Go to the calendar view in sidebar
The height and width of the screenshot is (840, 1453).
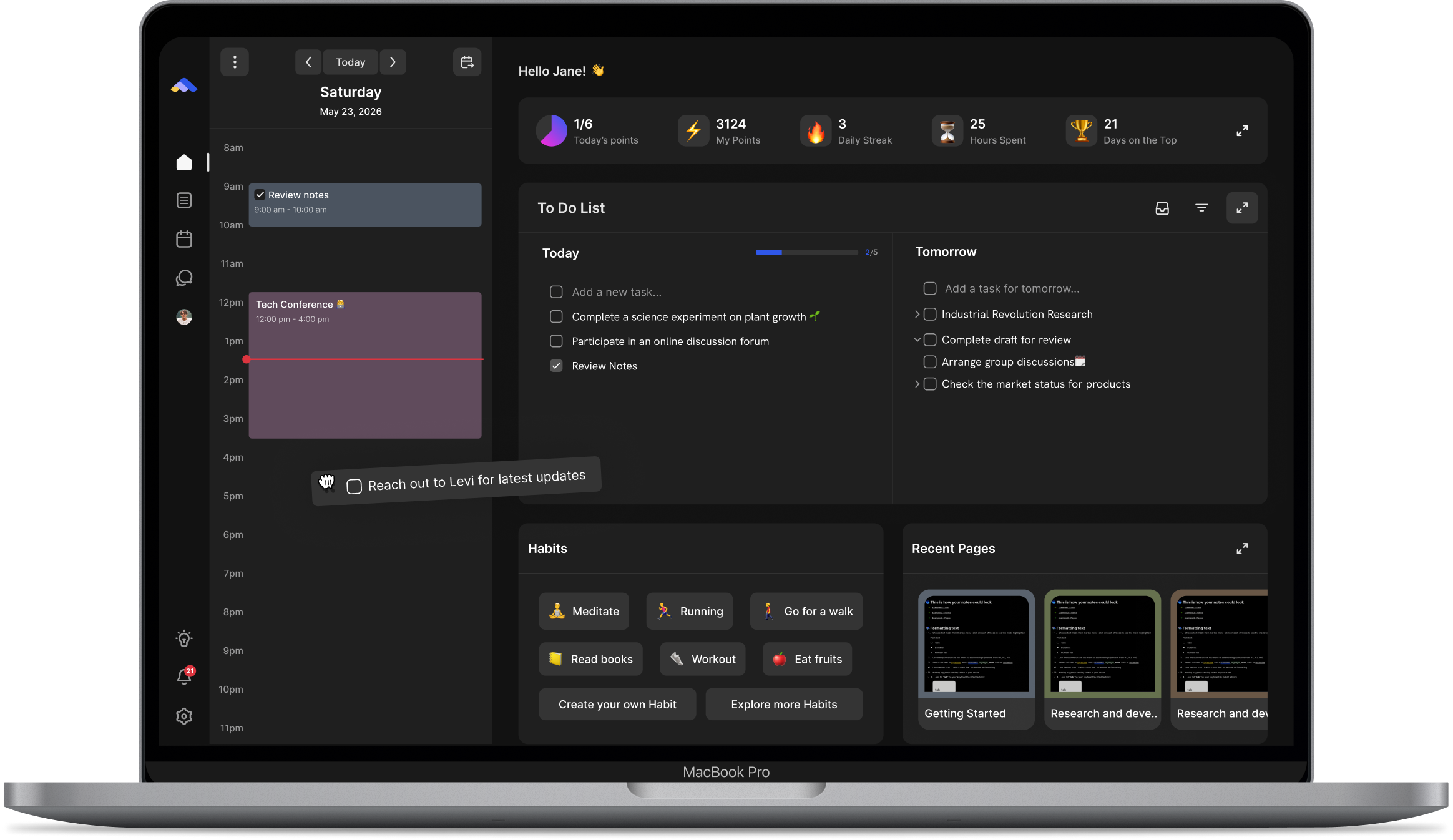(184, 239)
